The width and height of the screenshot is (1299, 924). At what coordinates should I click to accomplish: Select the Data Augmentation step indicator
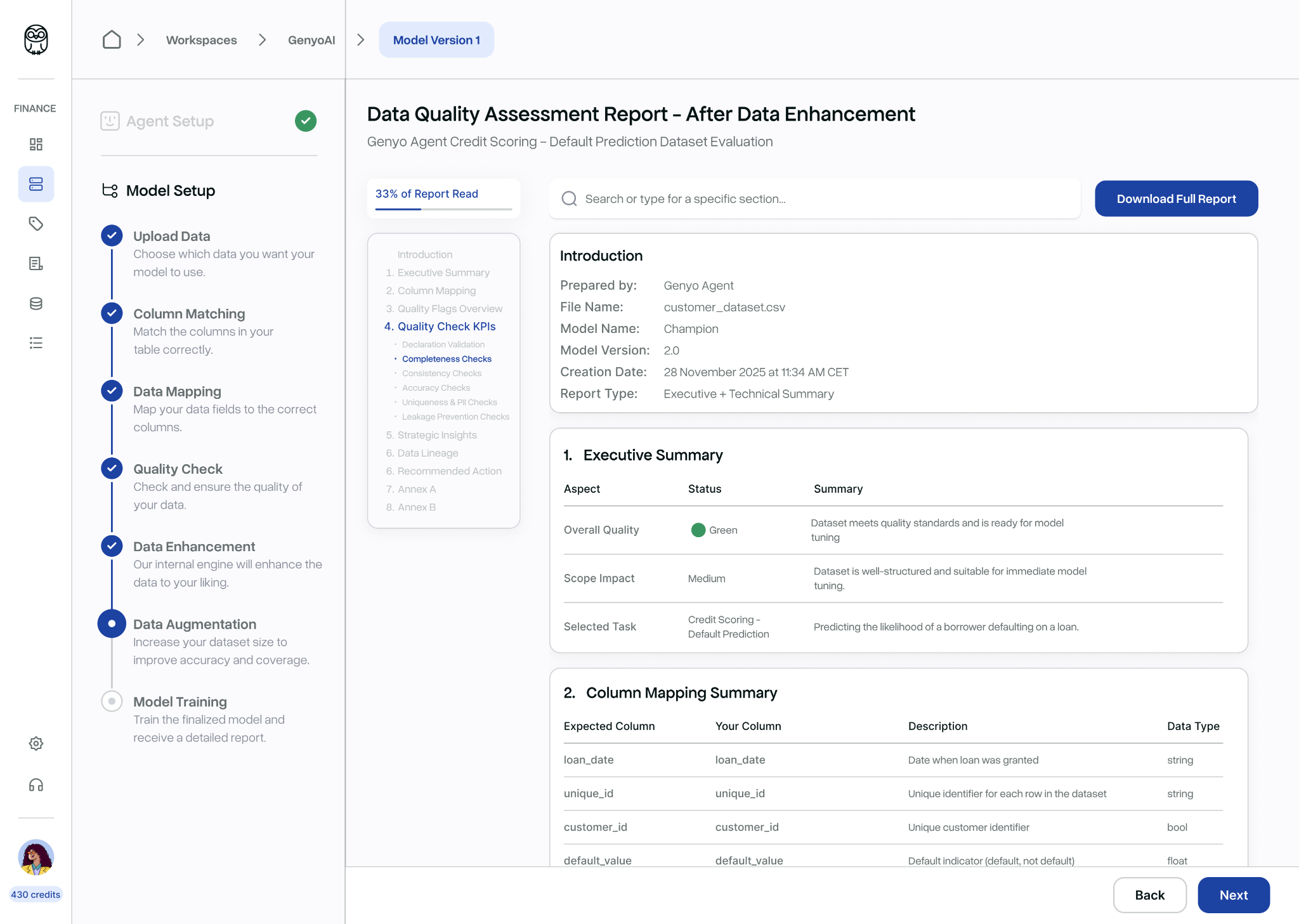click(112, 623)
